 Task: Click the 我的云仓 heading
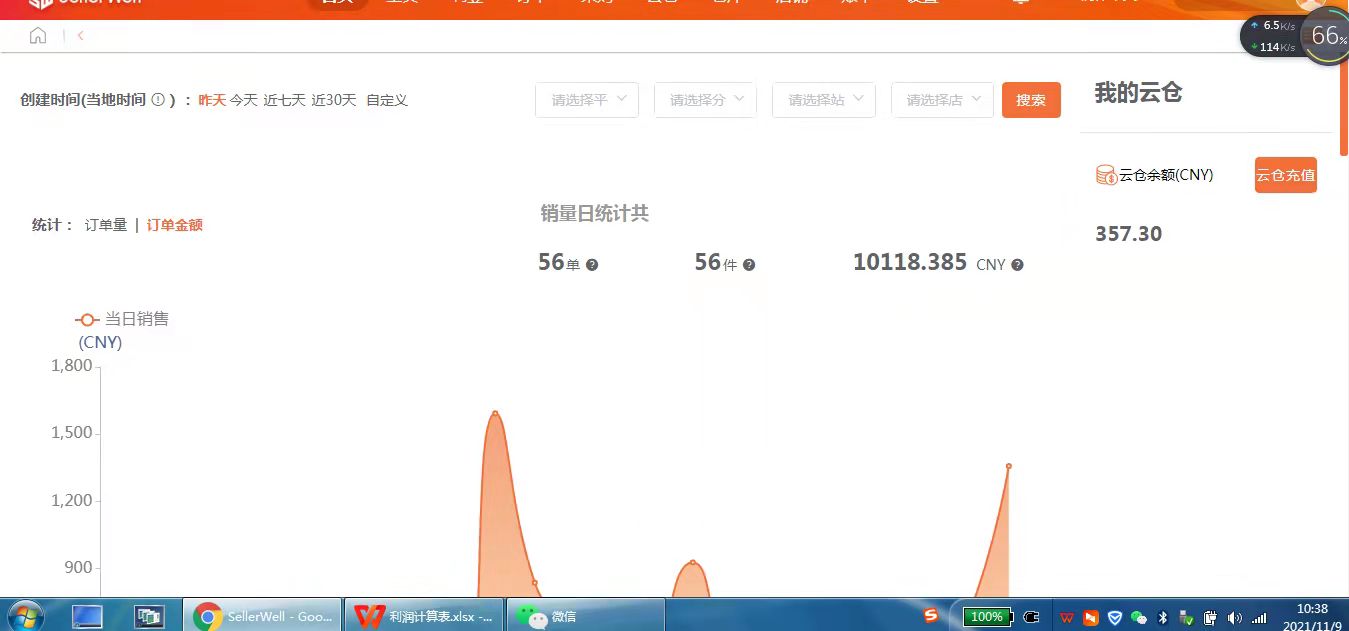1138,93
